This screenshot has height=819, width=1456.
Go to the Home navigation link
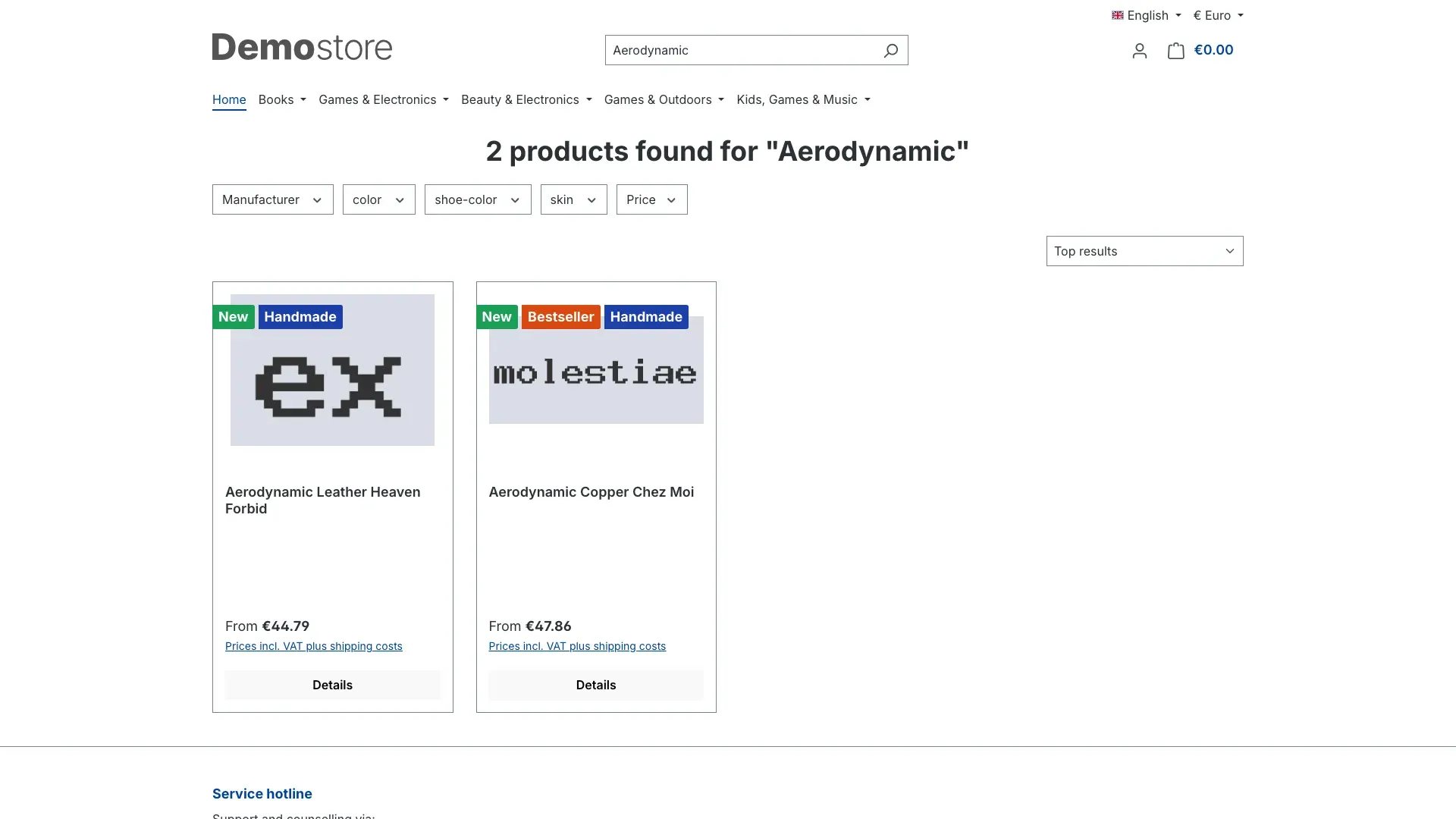point(229,99)
